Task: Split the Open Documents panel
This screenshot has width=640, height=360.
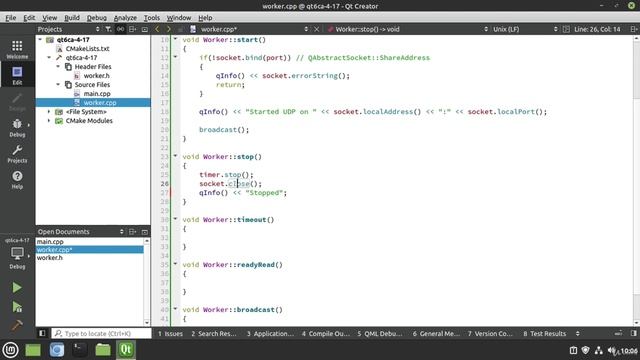Action: coord(132,231)
